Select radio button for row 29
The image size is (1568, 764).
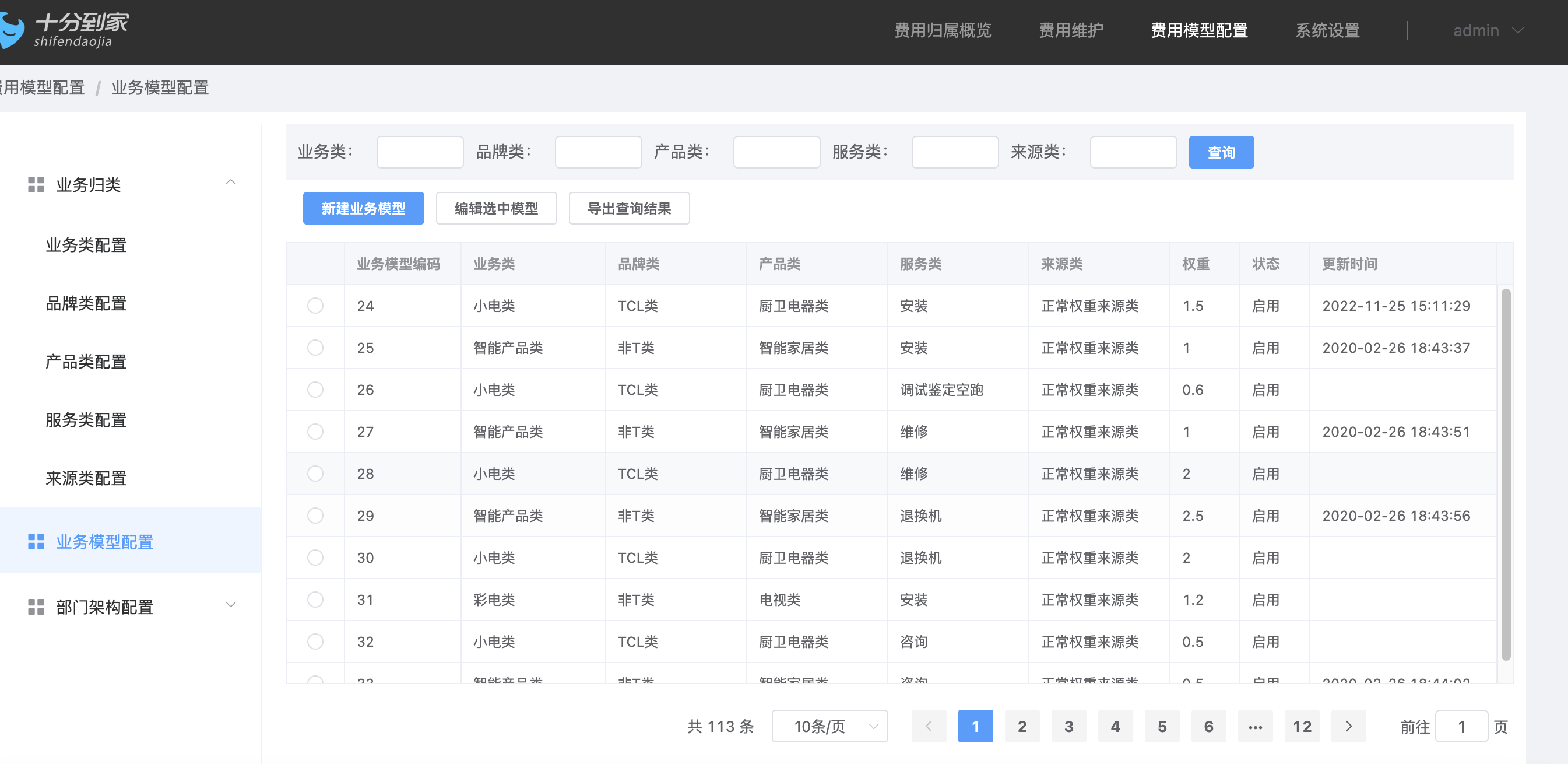315,516
